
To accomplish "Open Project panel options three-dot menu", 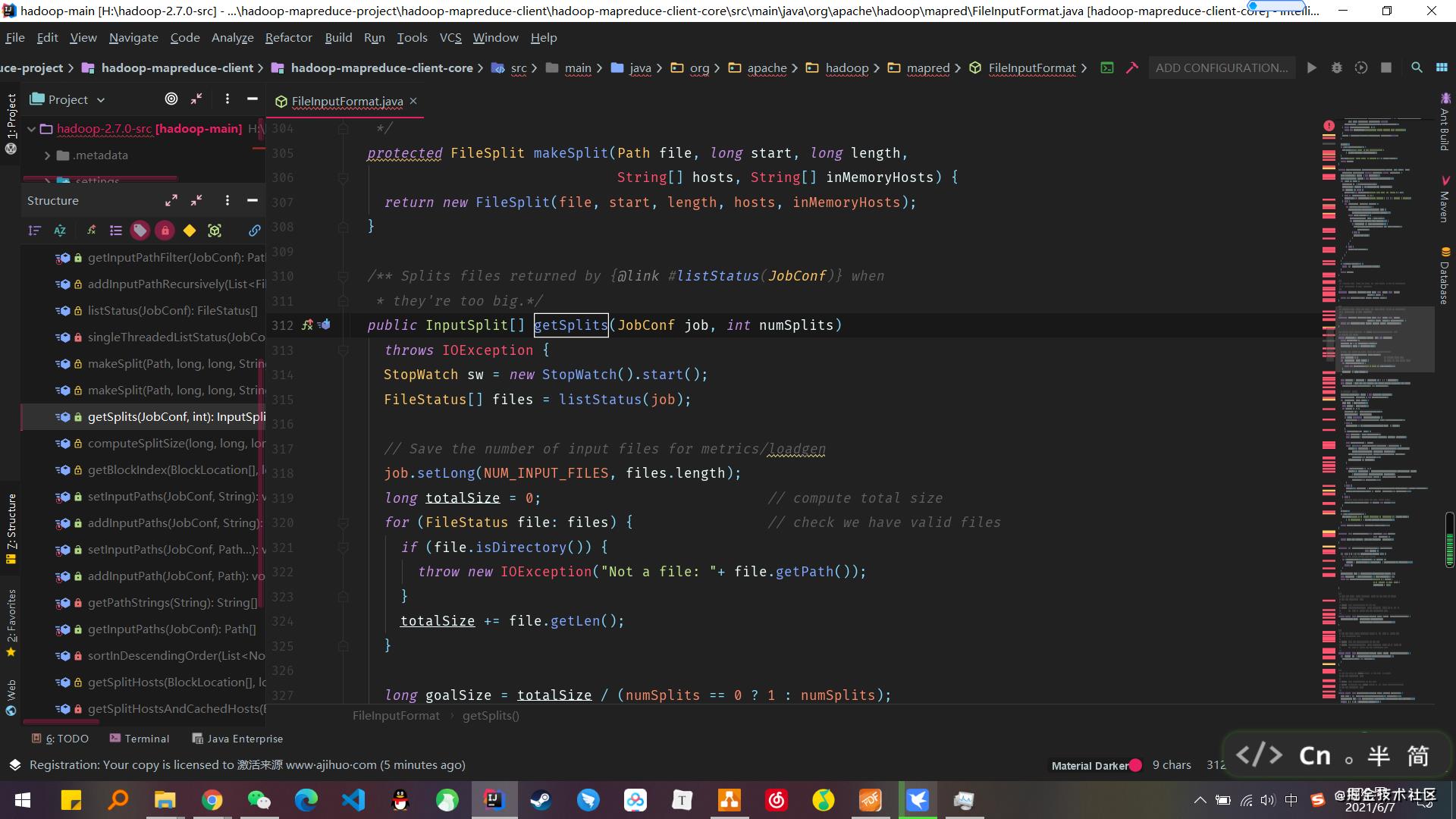I will pos(227,99).
